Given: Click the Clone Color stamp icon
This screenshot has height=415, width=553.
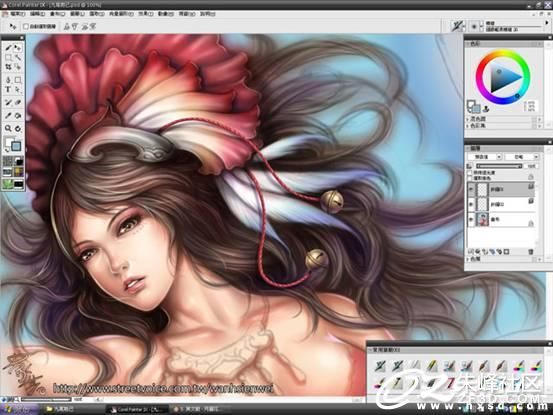Looking at the screenshot, I should [x=486, y=108].
